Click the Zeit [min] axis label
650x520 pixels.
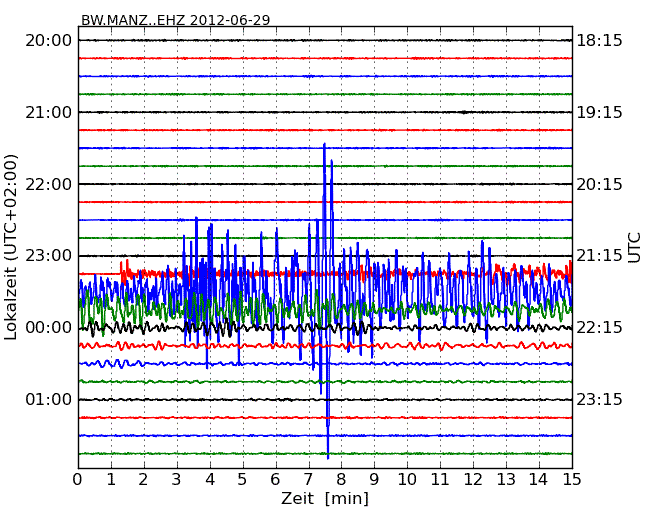click(x=325, y=498)
